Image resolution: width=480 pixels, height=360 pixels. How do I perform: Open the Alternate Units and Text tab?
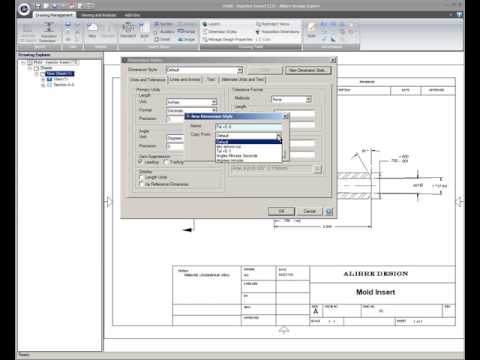(243, 79)
